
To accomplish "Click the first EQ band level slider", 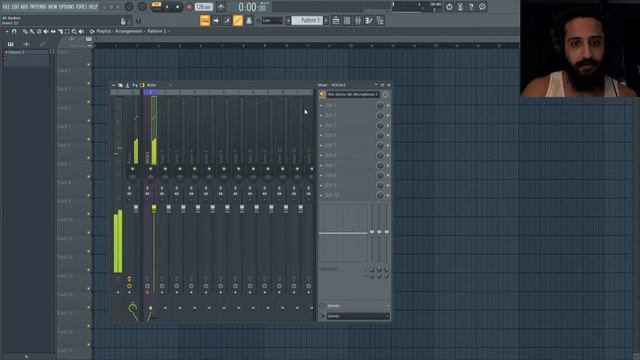I will click(372, 232).
